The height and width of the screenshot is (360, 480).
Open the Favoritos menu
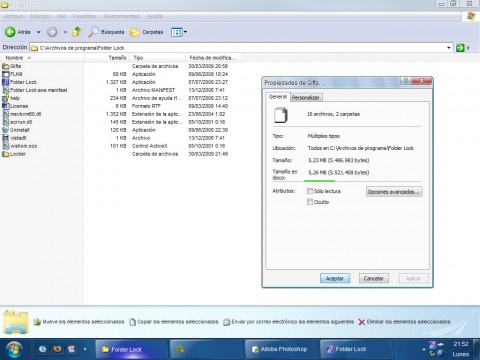84,16
